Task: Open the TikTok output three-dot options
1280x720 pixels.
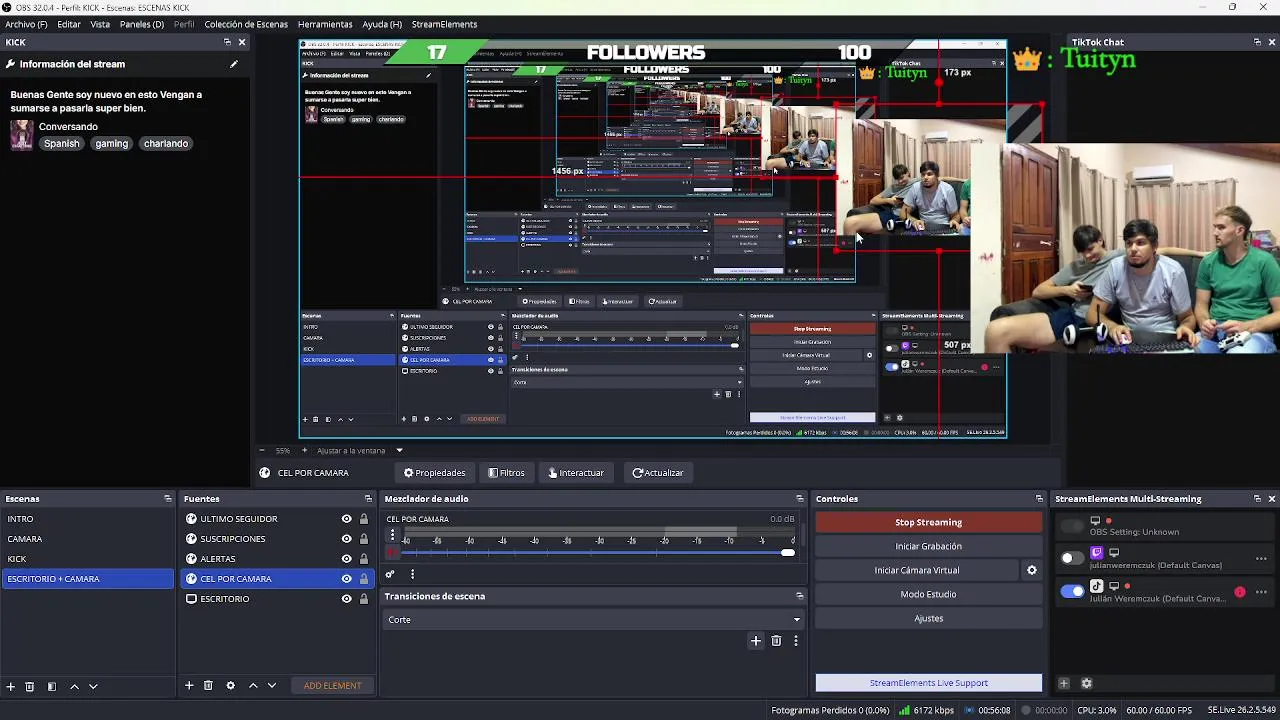Action: pyautogui.click(x=1261, y=592)
